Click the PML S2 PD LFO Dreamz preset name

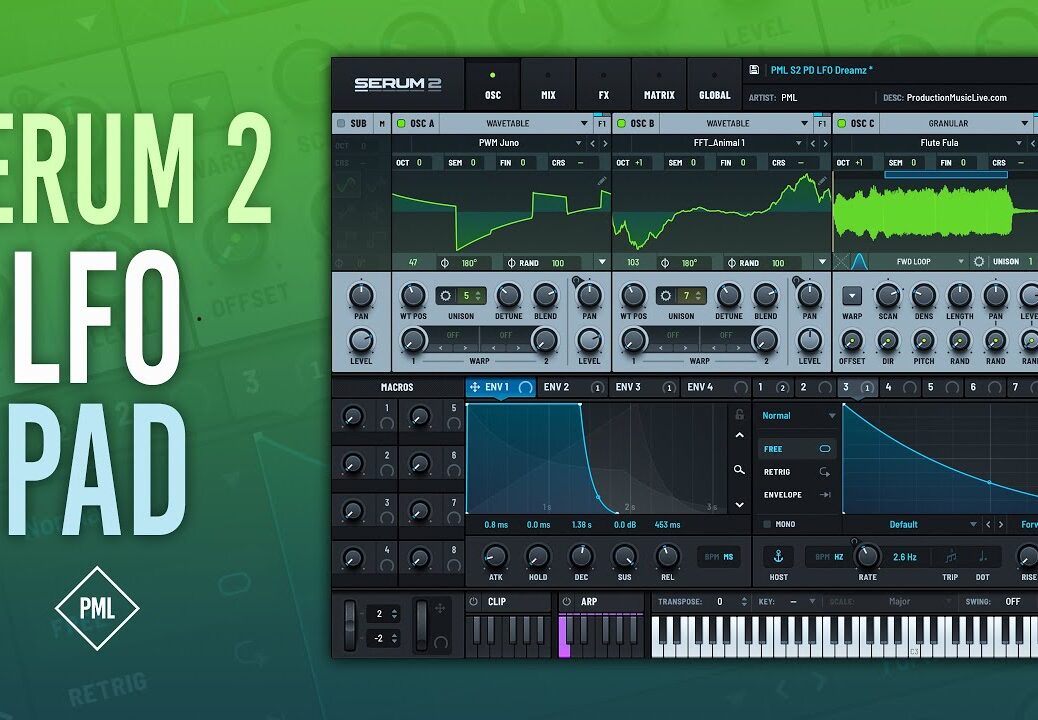tap(821, 70)
